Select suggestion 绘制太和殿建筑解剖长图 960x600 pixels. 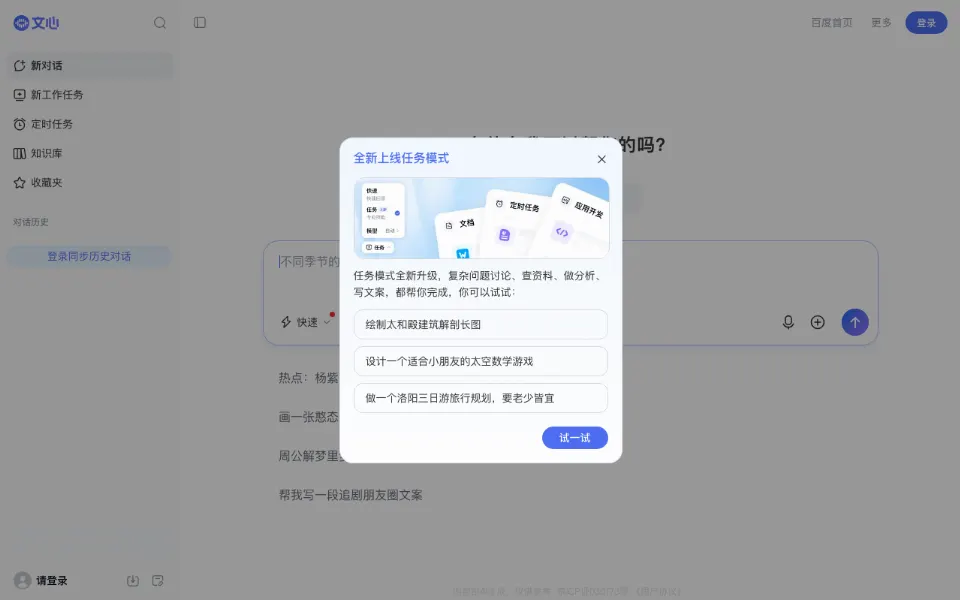coord(481,324)
